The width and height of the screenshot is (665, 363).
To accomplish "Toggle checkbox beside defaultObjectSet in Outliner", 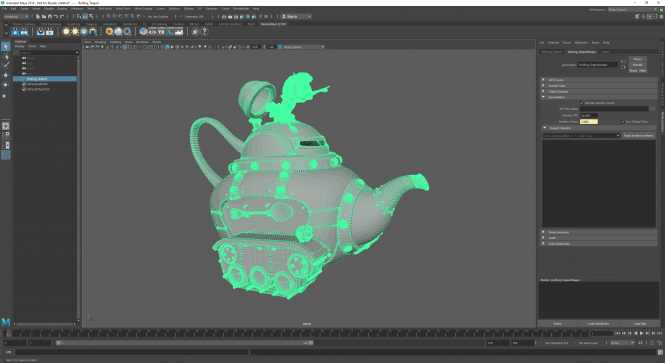I will [x=24, y=89].
